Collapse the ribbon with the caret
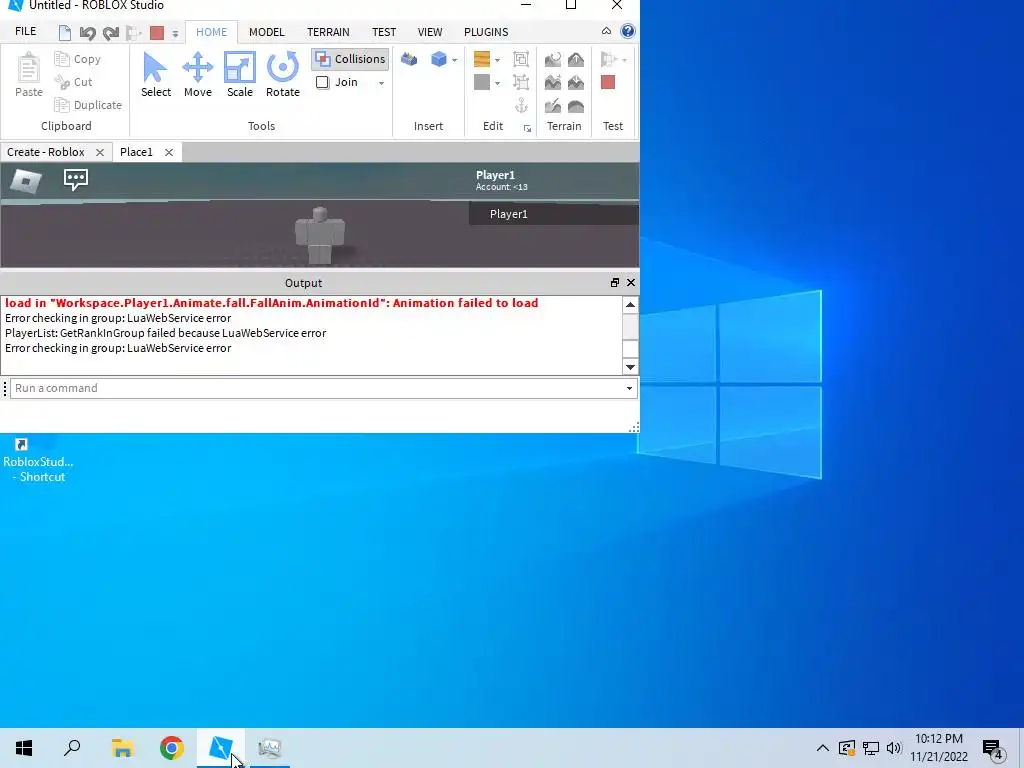This screenshot has height=768, width=1024. point(606,31)
